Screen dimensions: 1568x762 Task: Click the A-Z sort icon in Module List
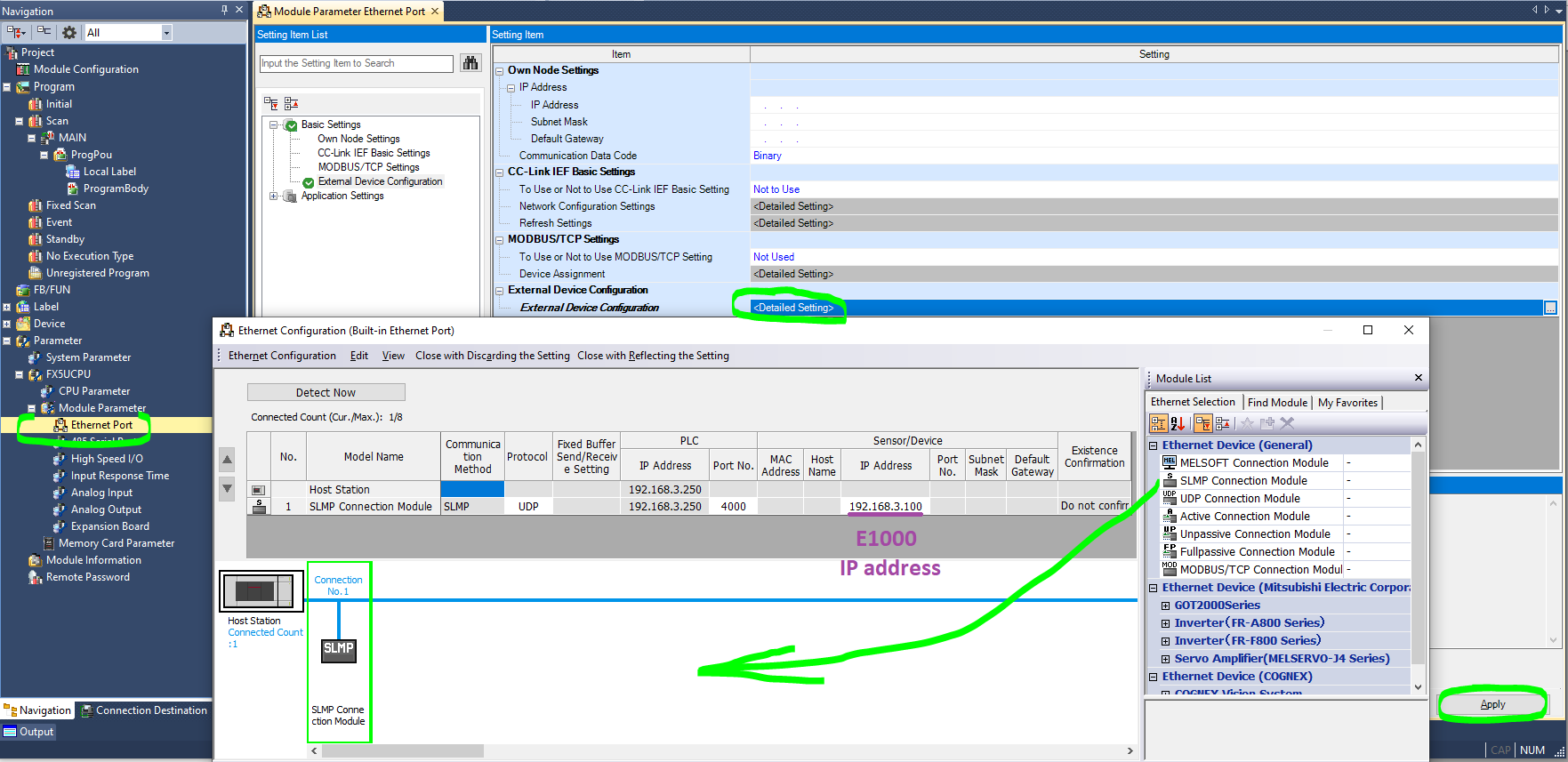[x=1178, y=424]
